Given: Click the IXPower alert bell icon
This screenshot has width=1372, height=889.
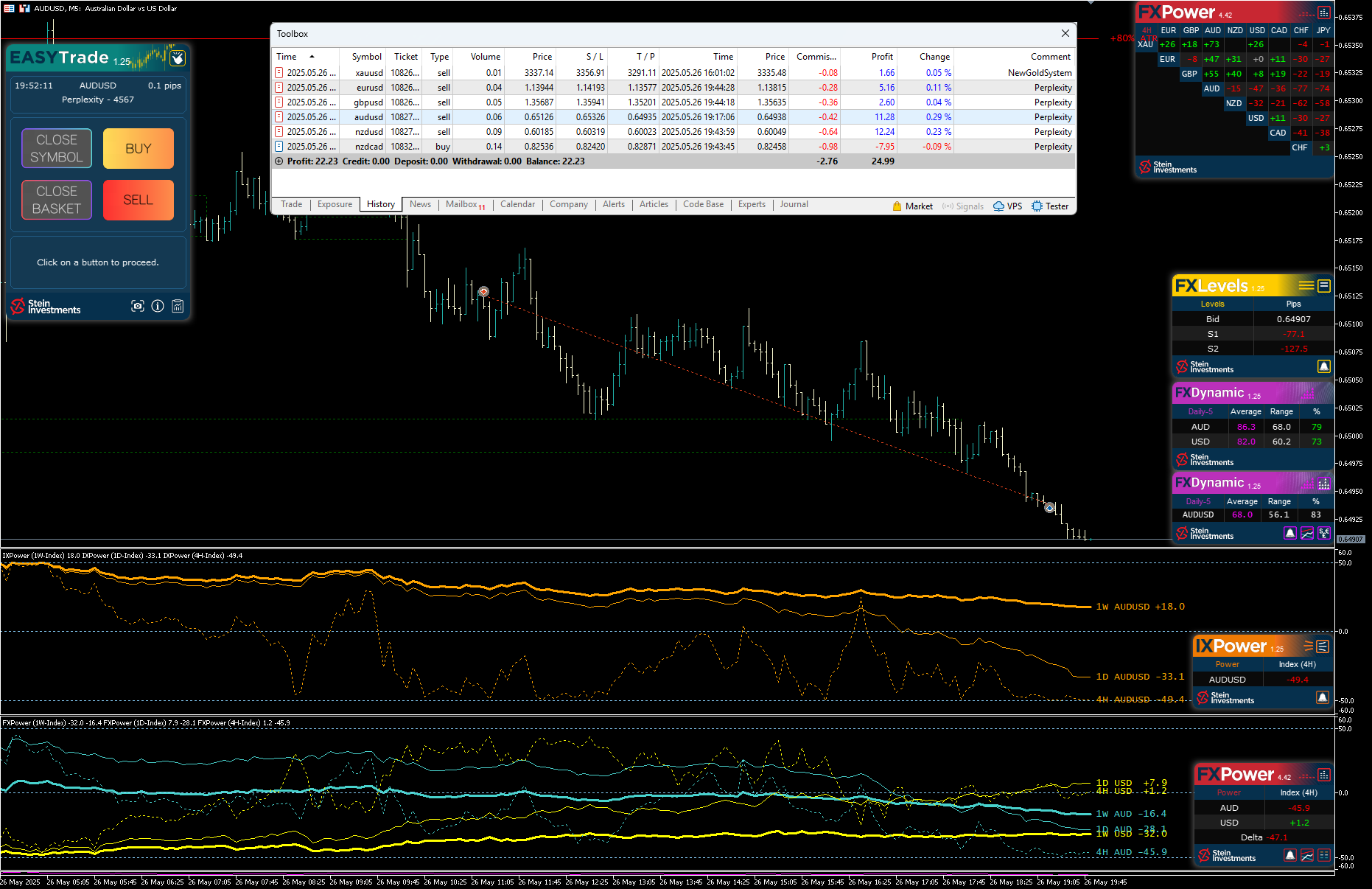Looking at the screenshot, I should pyautogui.click(x=1323, y=697).
